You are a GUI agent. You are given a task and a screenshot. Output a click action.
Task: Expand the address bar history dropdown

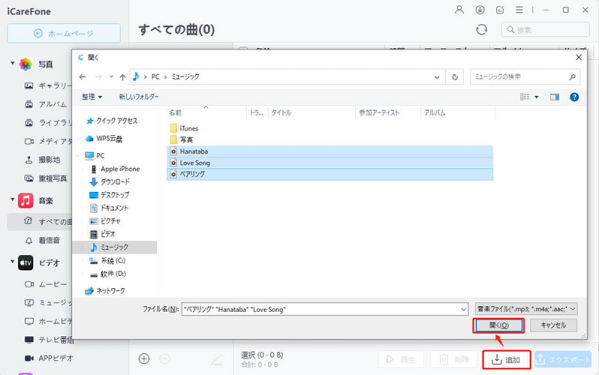(437, 77)
